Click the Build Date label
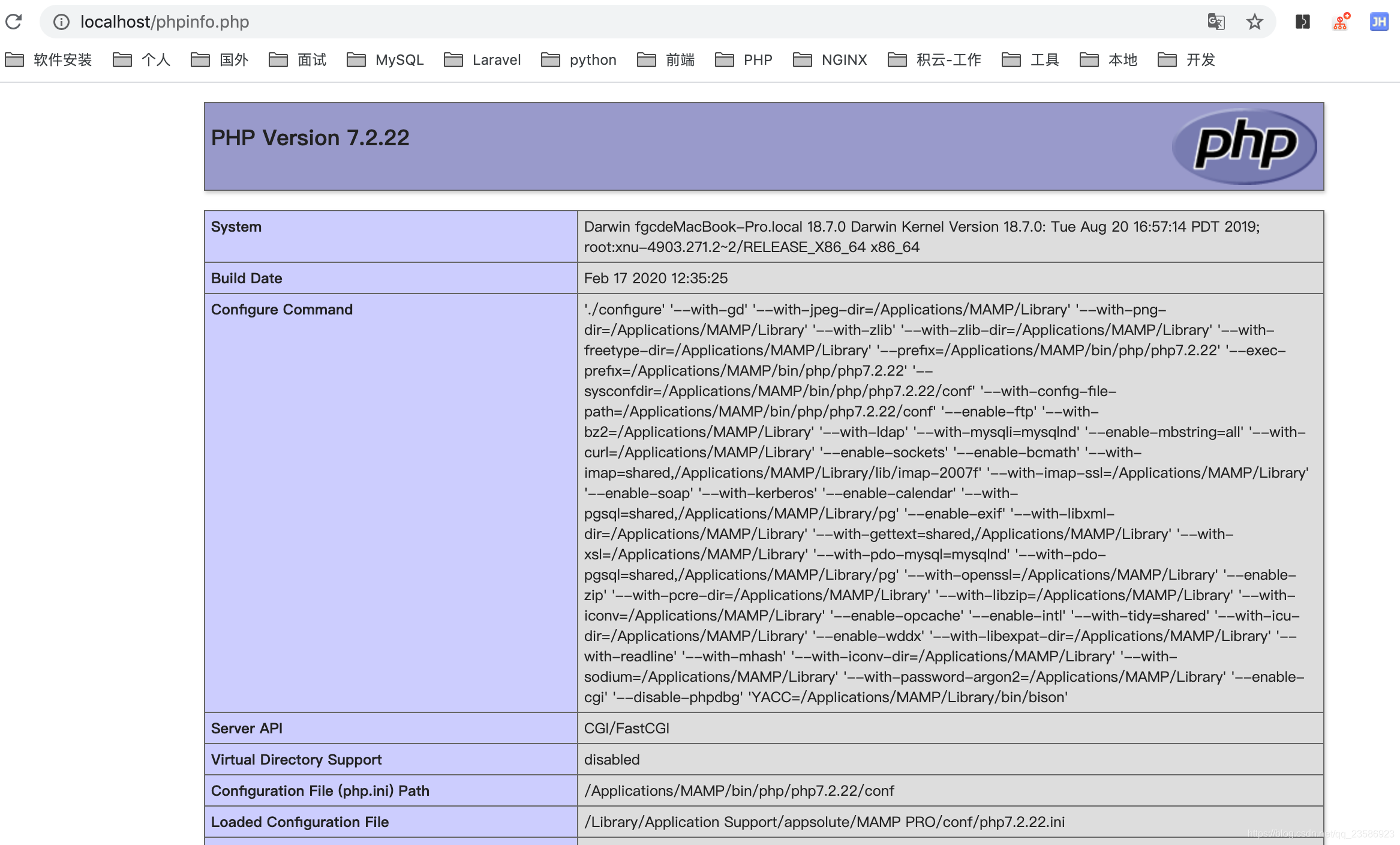1400x845 pixels. pyautogui.click(x=247, y=278)
